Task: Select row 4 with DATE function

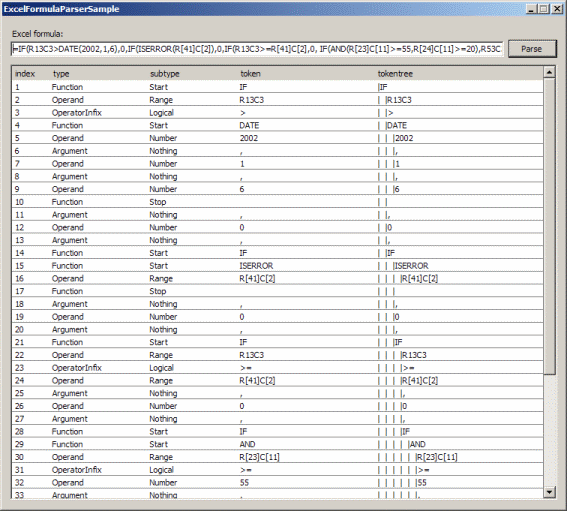Action: point(277,125)
